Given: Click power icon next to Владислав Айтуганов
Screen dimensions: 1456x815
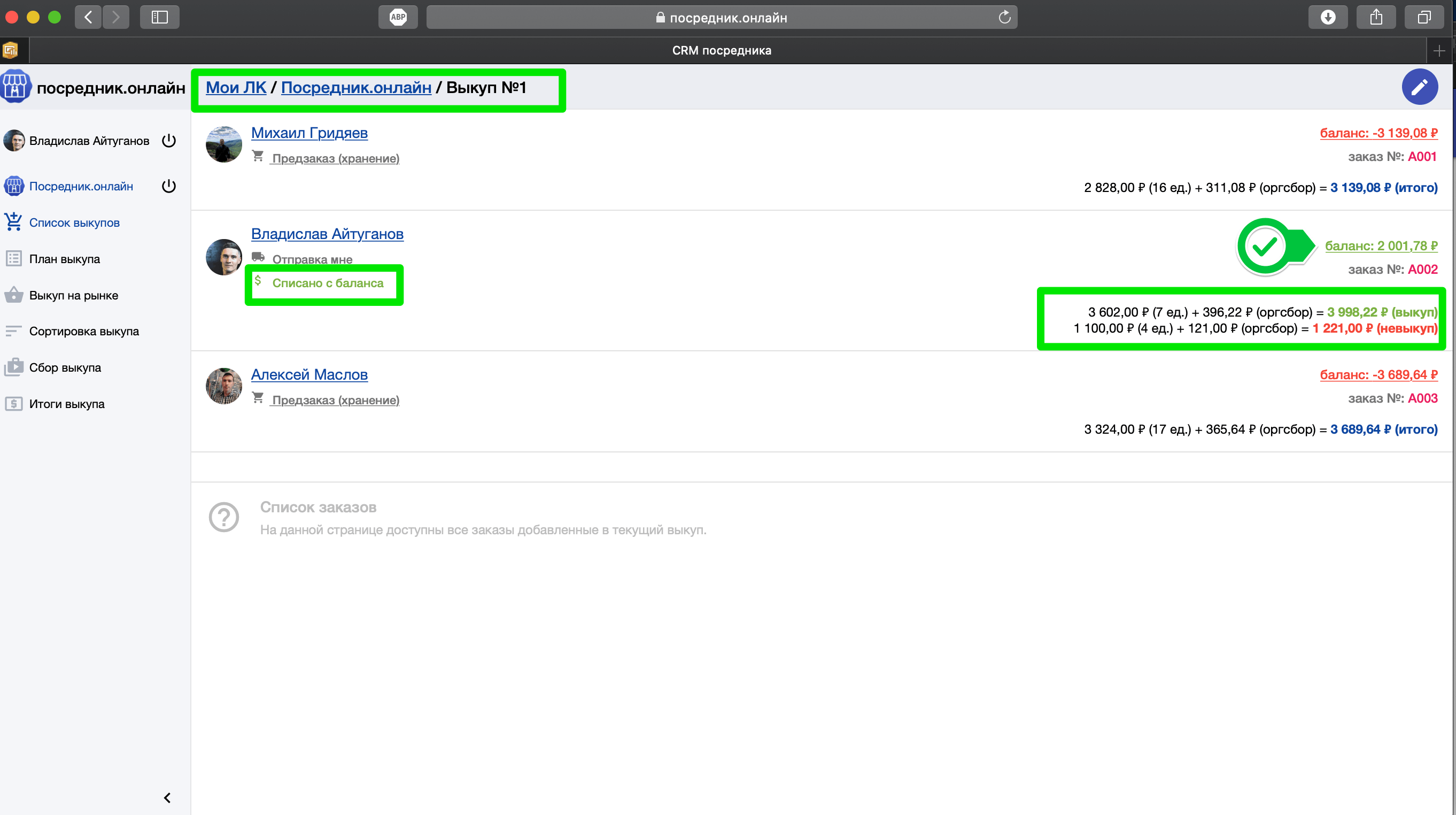Looking at the screenshot, I should pyautogui.click(x=168, y=140).
